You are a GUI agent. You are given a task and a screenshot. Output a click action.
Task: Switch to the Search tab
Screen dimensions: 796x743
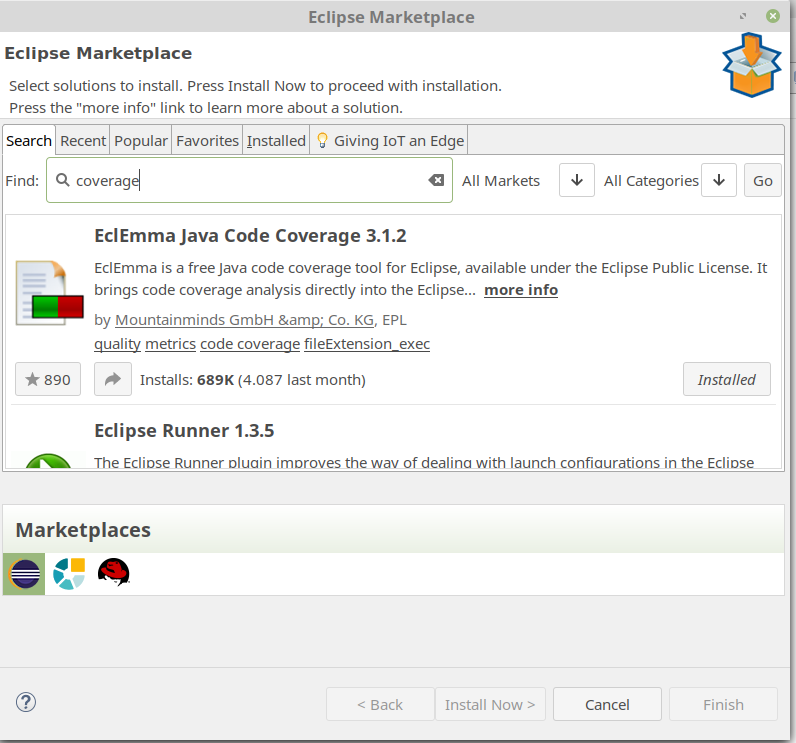(x=29, y=141)
